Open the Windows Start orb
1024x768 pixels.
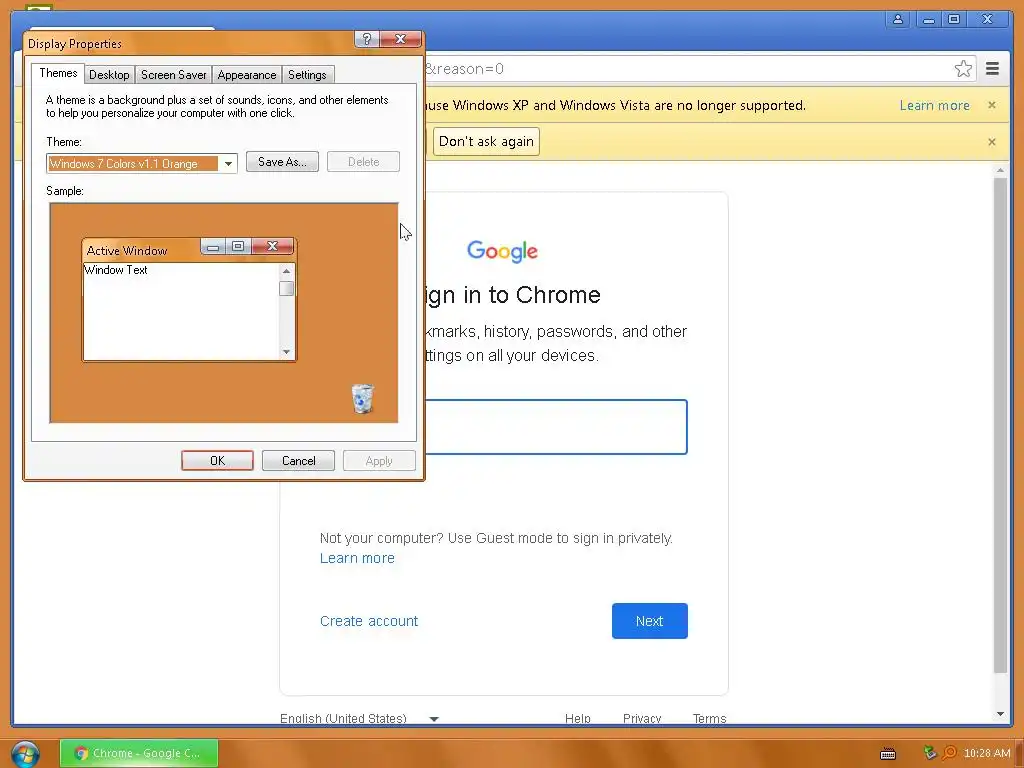25,754
